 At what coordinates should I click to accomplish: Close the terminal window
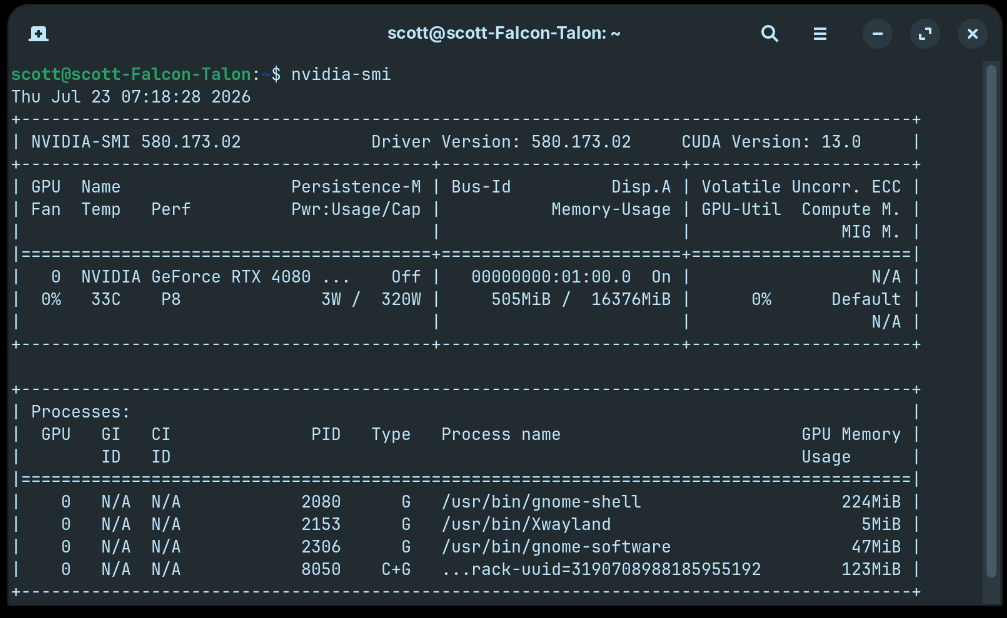(x=972, y=33)
